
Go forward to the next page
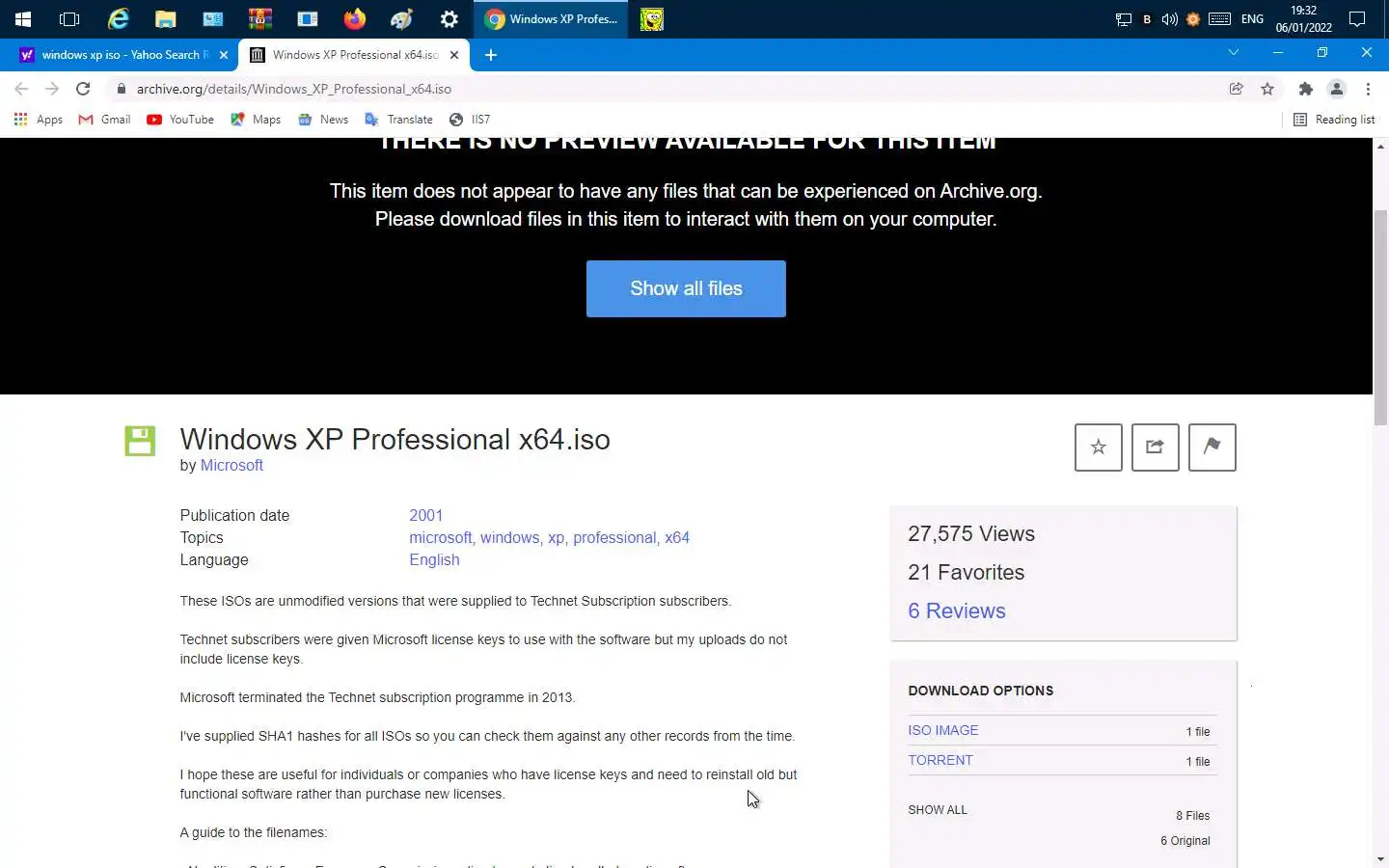pos(52,89)
